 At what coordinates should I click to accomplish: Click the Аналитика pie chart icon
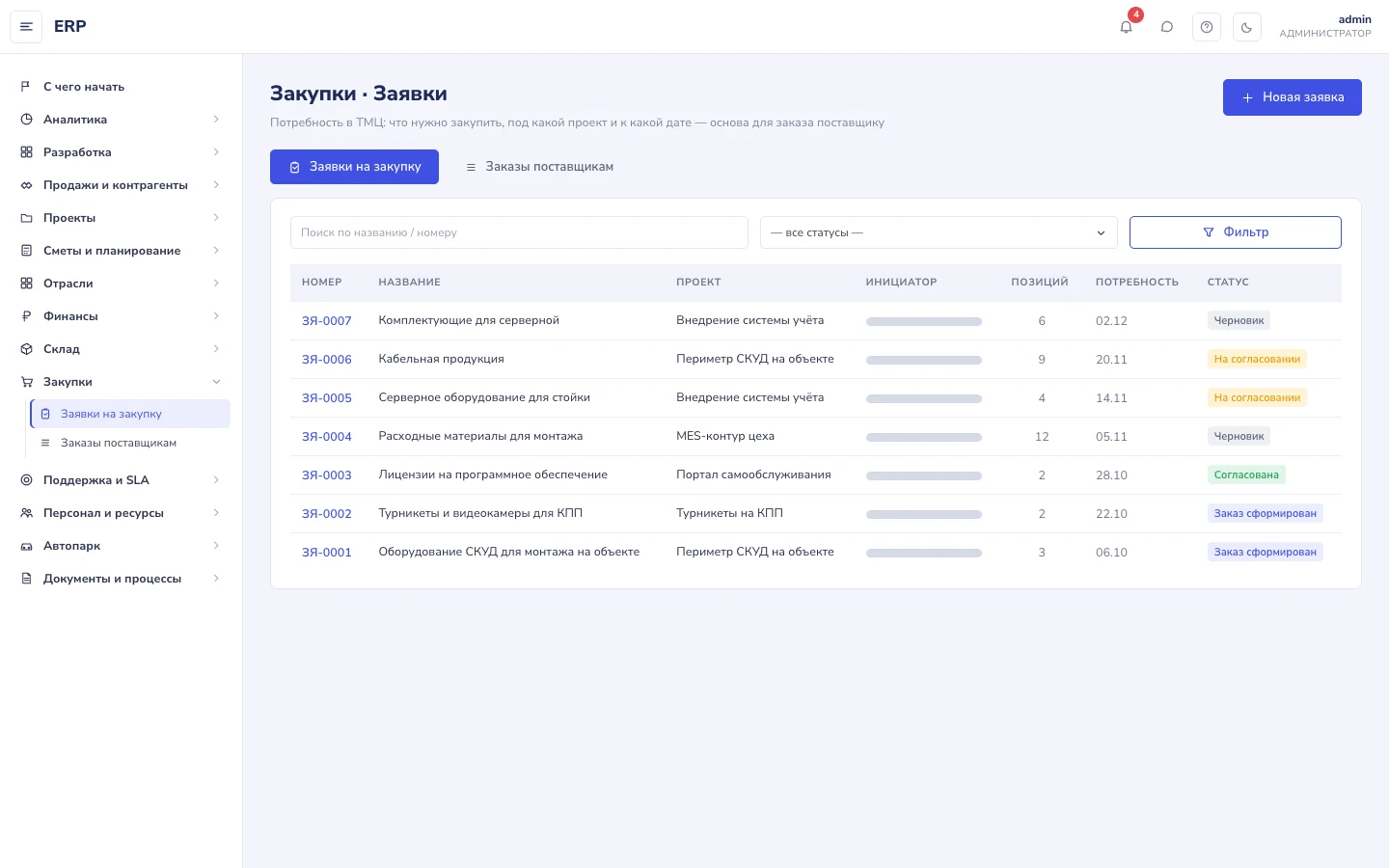click(26, 120)
